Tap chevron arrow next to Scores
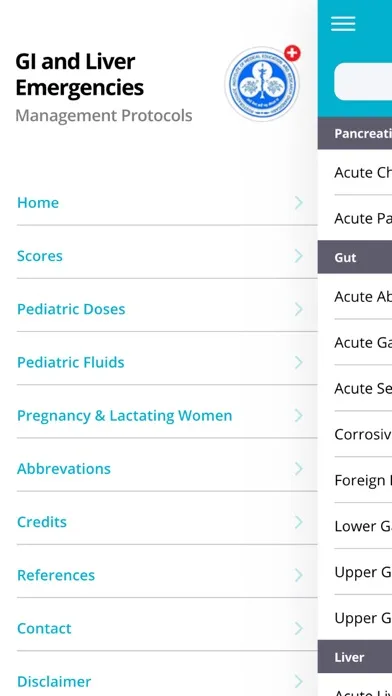Screen dimensions: 392x696 click(299, 256)
